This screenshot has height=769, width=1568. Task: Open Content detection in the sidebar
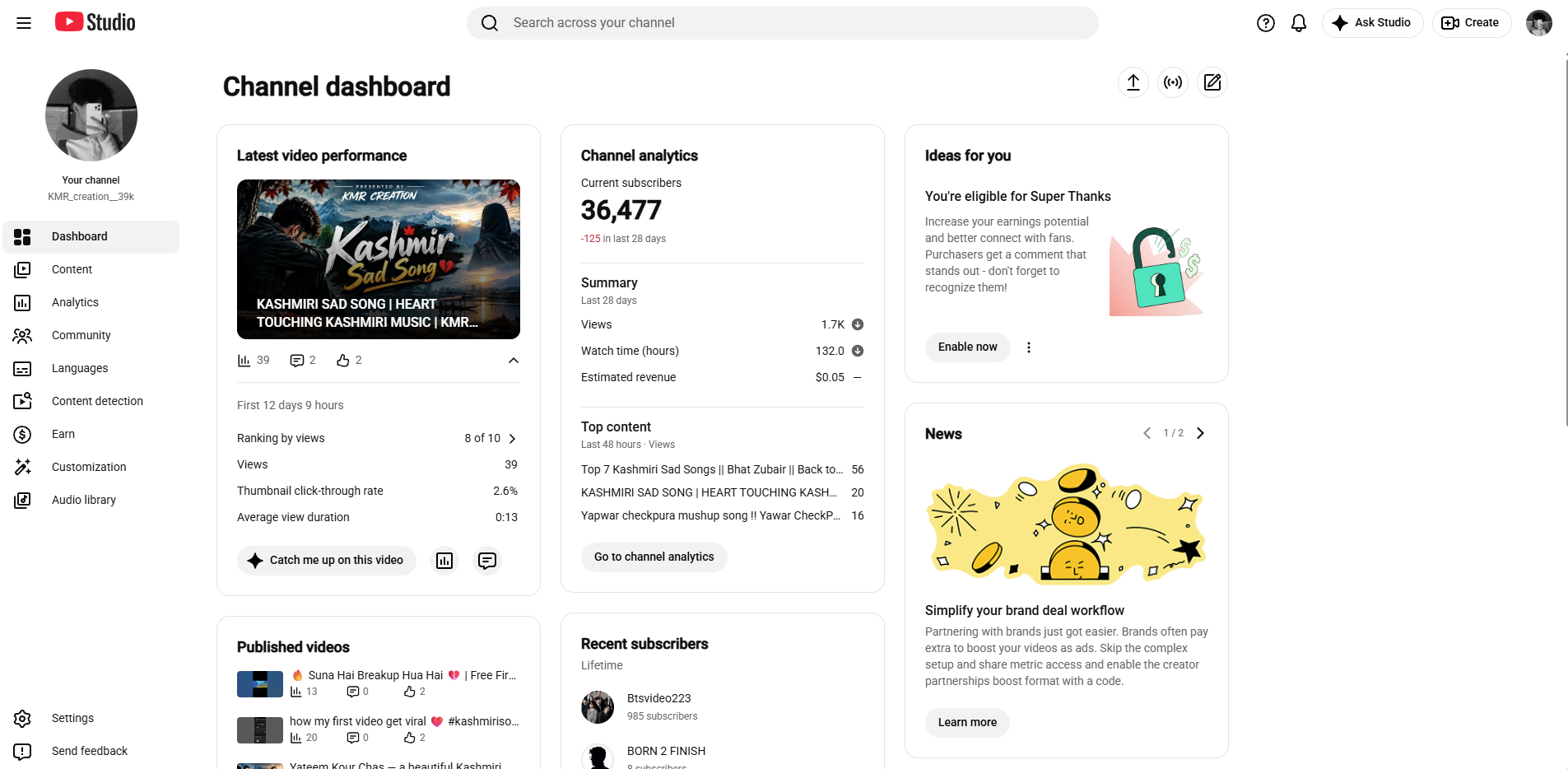[x=91, y=402]
